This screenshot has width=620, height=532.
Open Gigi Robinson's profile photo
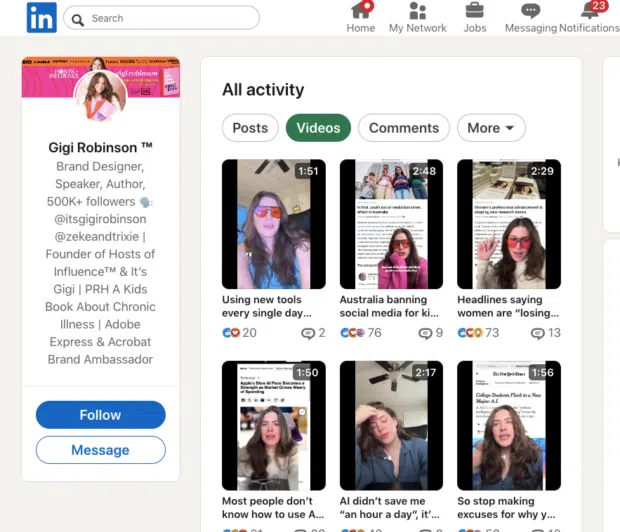coord(100,97)
